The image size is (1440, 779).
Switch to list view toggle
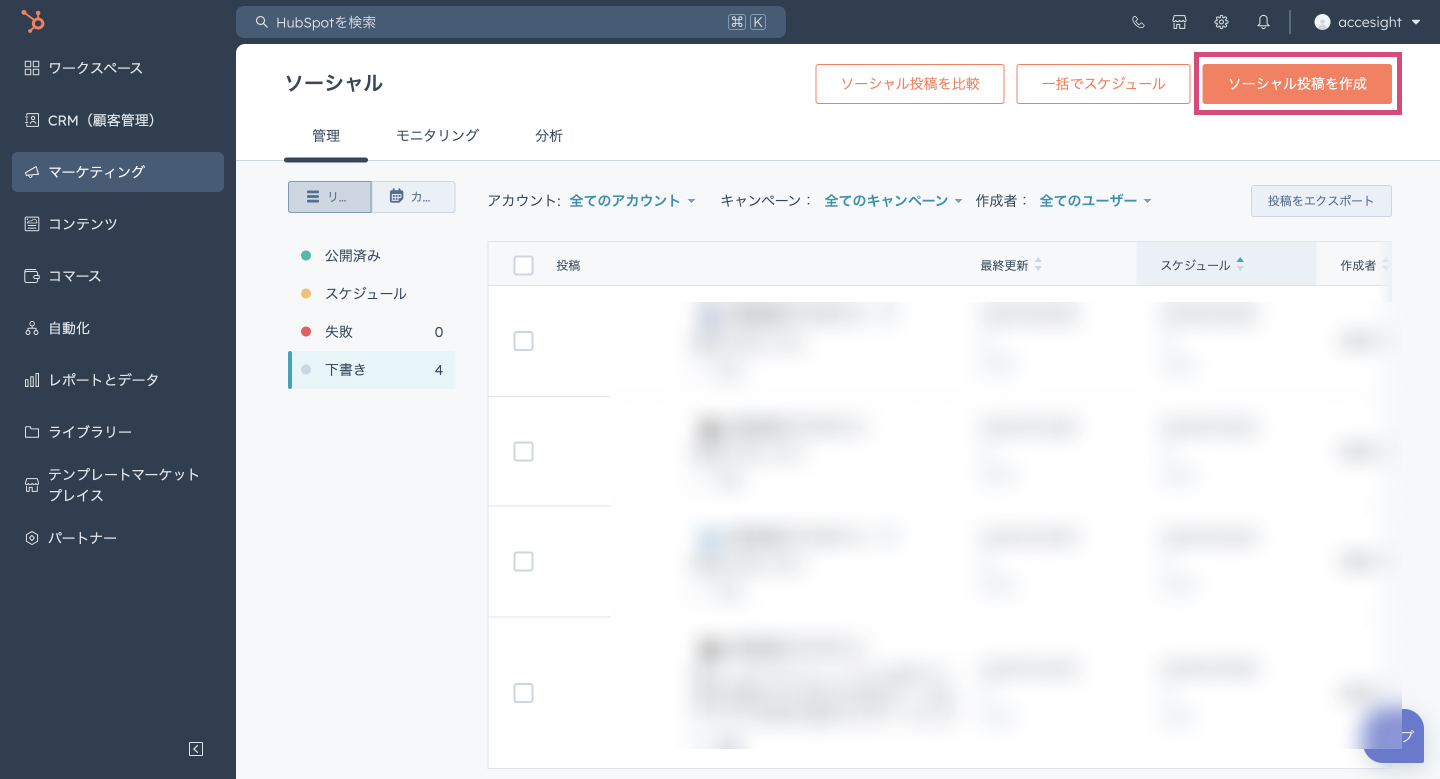pyautogui.click(x=330, y=197)
